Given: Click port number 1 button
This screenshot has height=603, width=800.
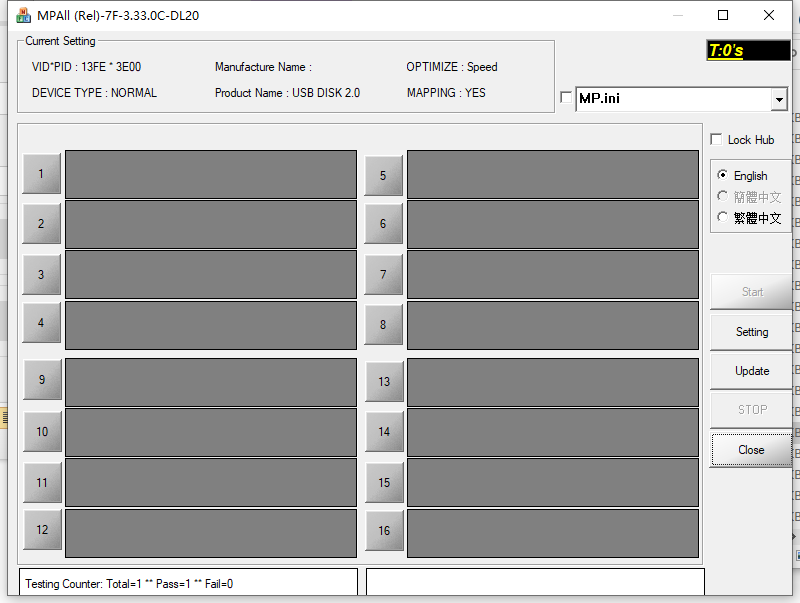Looking at the screenshot, I should tap(41, 174).
